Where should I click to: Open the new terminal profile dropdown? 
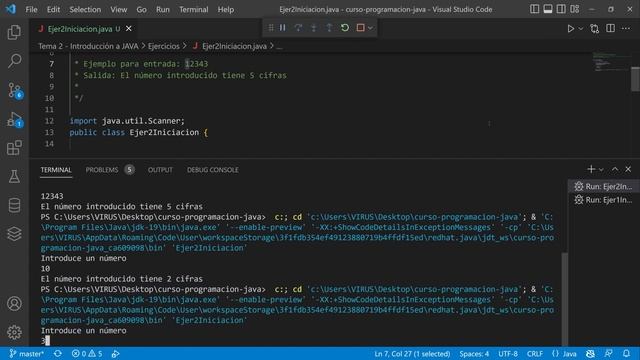point(601,169)
